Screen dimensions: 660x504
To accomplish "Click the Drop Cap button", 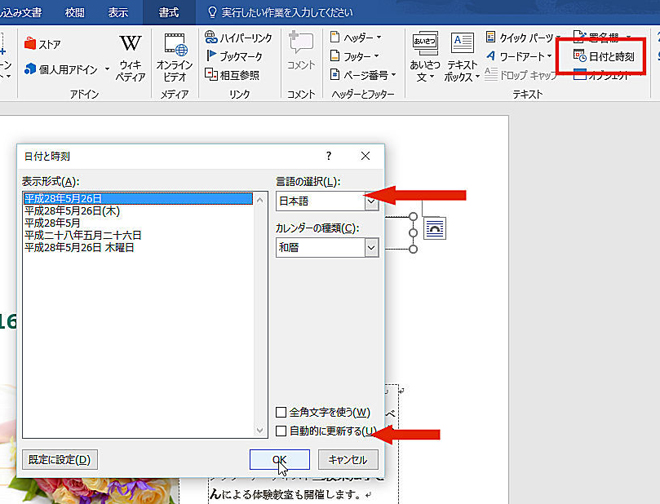I will pyautogui.click(x=520, y=75).
